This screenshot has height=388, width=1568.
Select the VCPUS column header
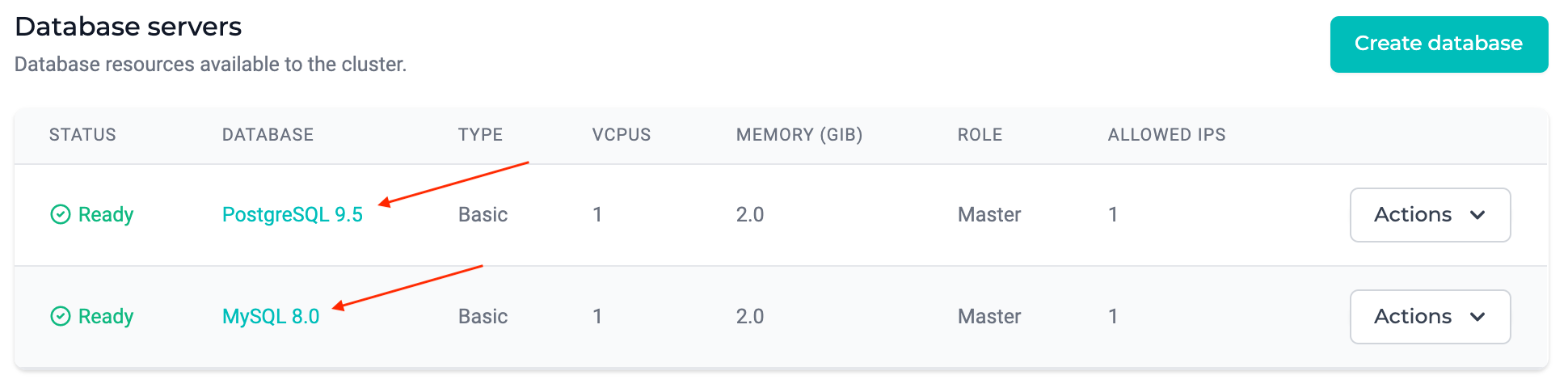tap(622, 135)
